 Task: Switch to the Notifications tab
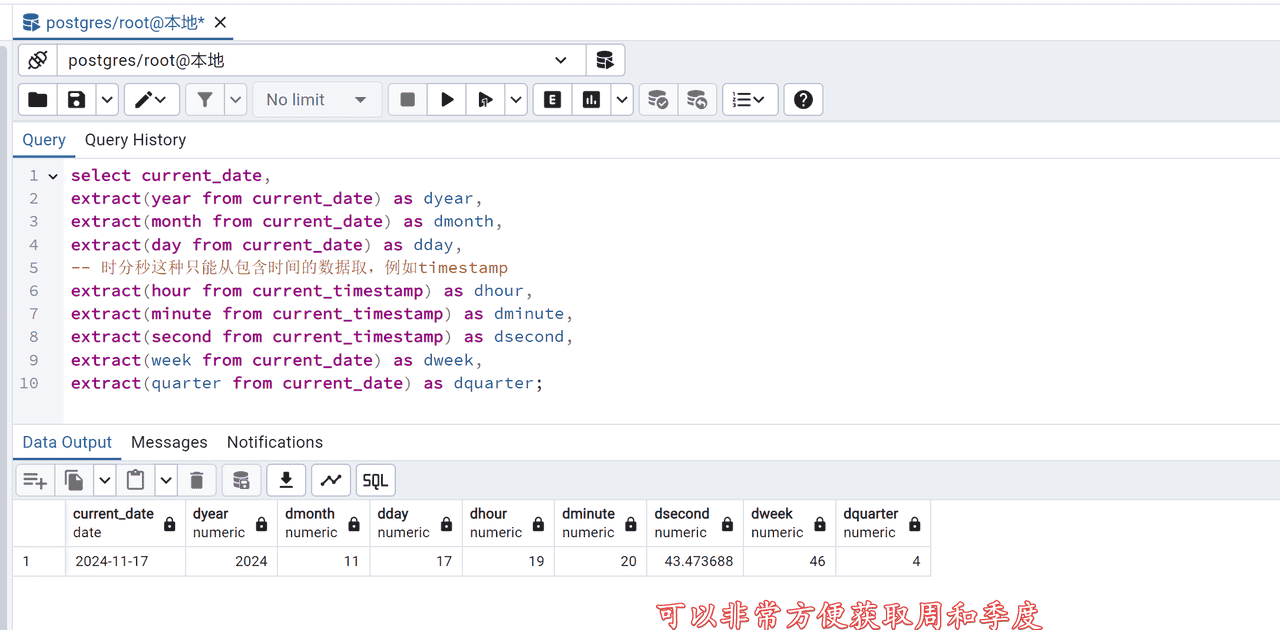274,442
